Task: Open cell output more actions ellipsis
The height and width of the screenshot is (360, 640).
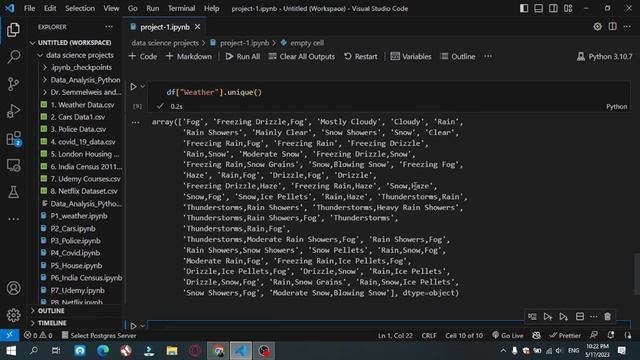Action: click(x=136, y=122)
